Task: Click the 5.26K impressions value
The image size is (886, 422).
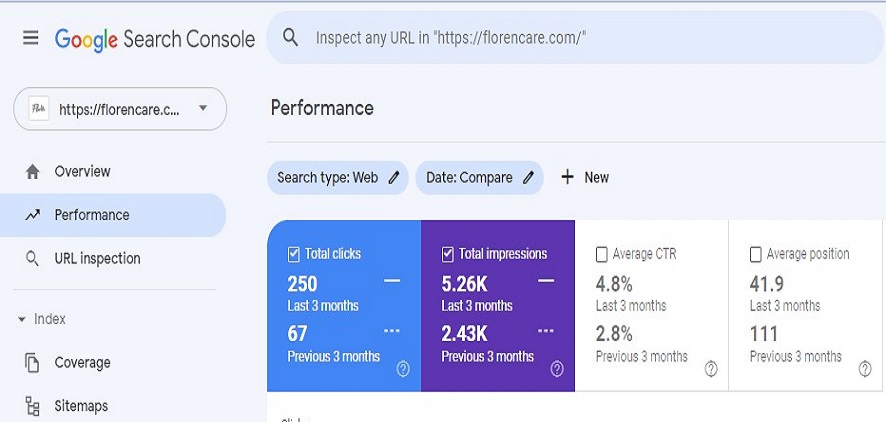Action: pos(464,284)
